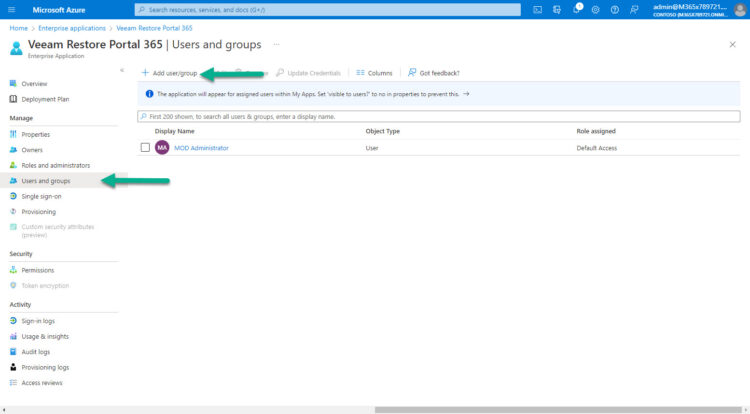This screenshot has height=414, width=750.
Task: Click the Audit logs icon
Action: click(x=13, y=351)
